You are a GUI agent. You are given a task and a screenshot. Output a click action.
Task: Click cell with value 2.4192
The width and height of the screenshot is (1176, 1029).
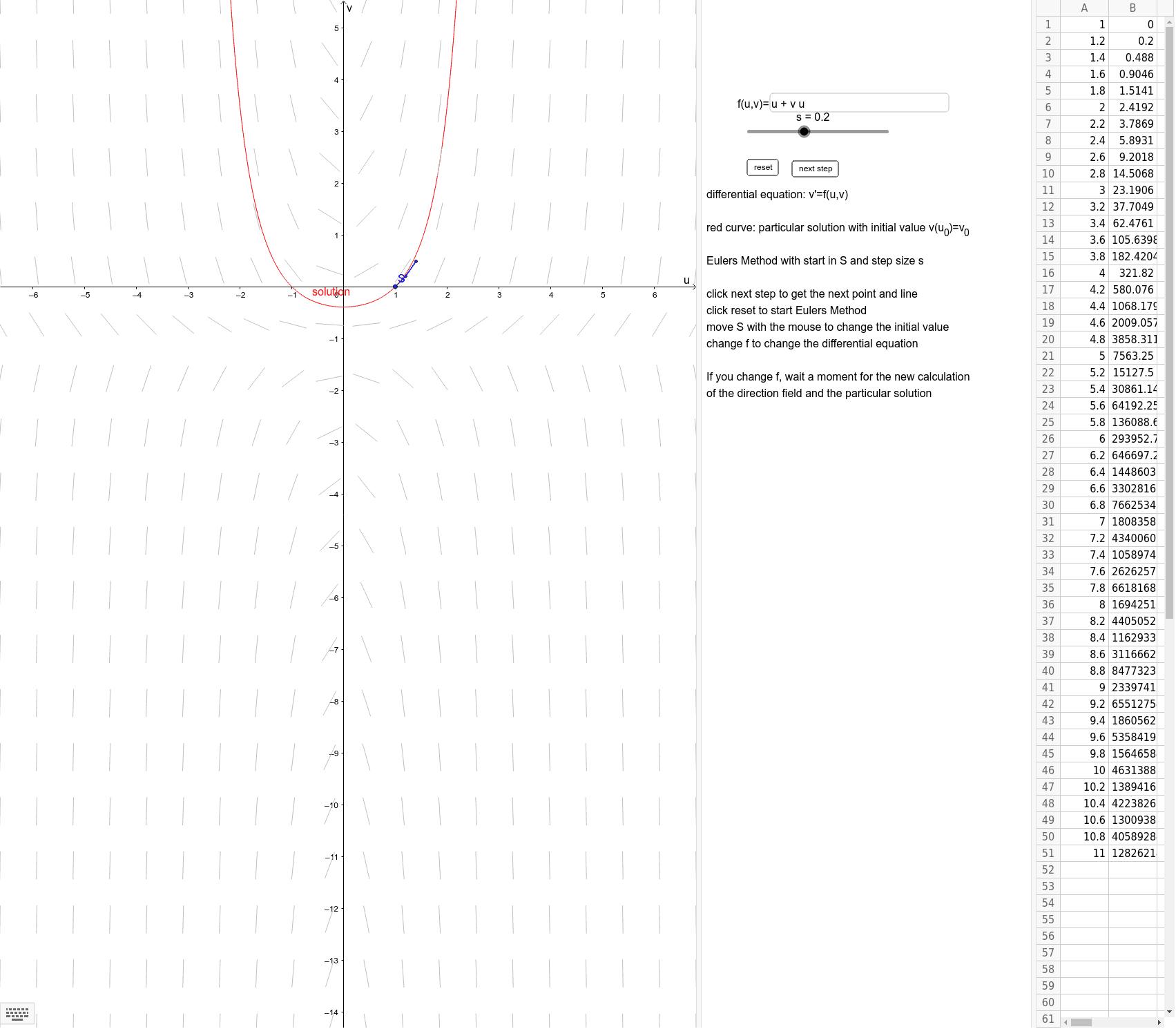[x=1132, y=107]
